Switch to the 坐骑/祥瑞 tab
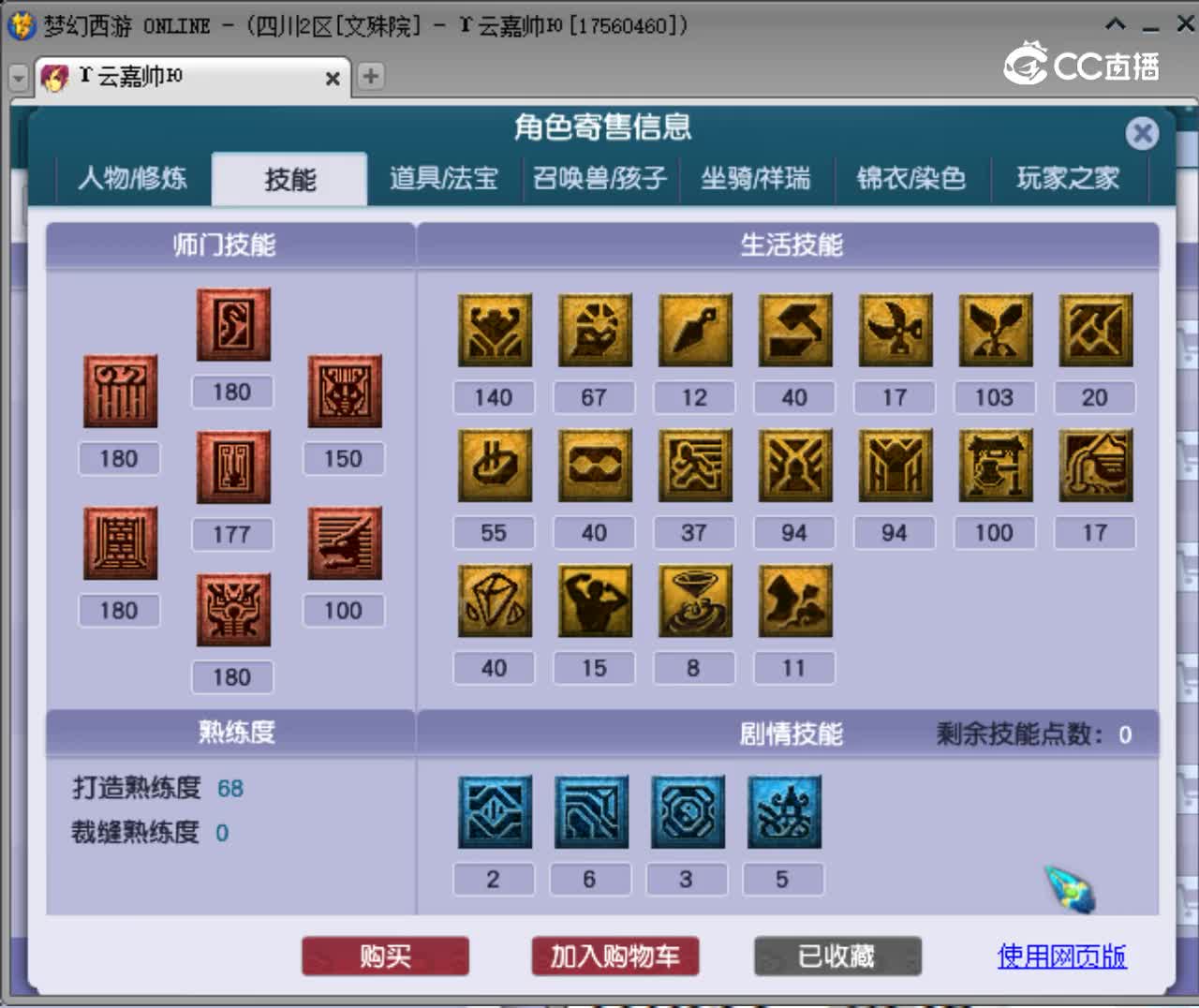 (x=756, y=178)
